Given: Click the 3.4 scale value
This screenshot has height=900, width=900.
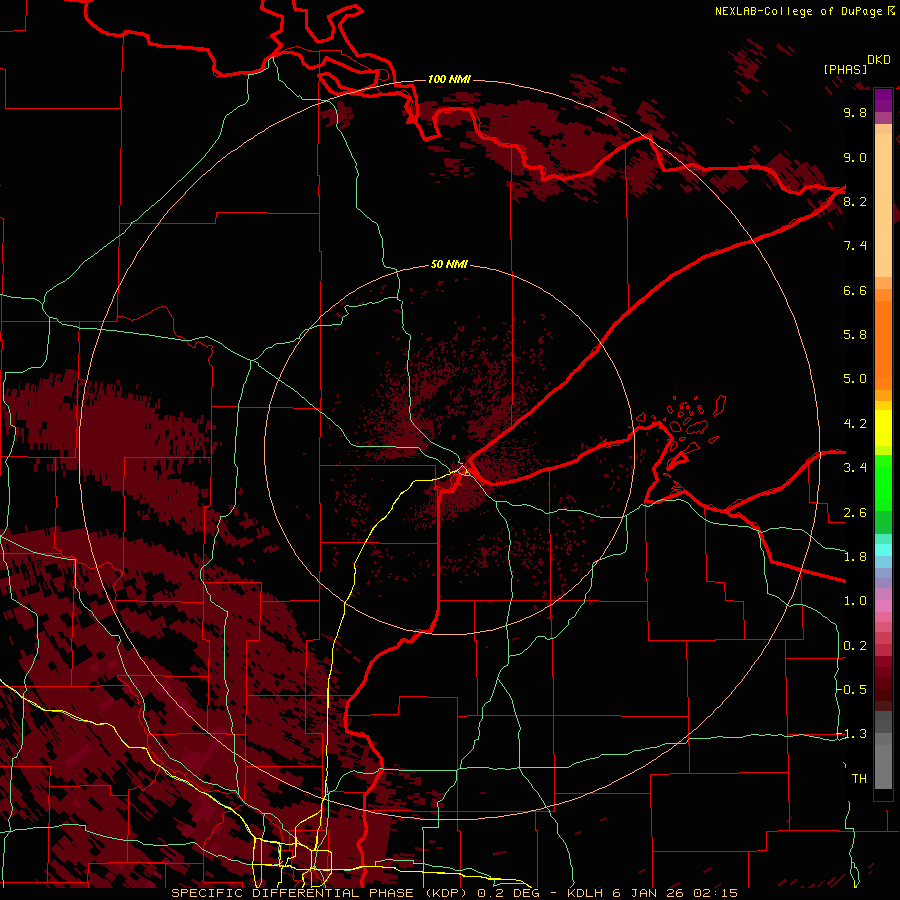Looking at the screenshot, I should point(855,468).
